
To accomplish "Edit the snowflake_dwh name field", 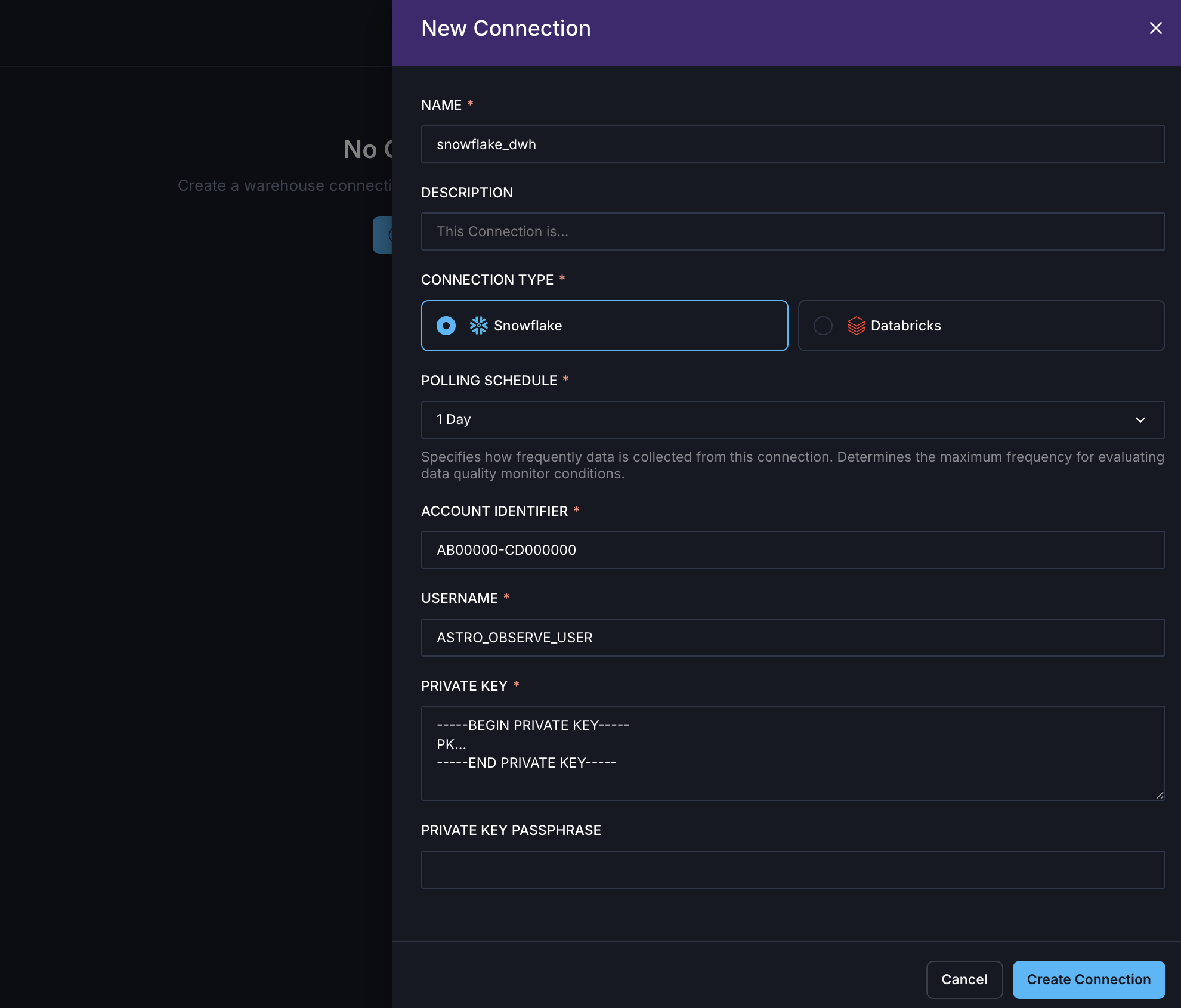I will pos(793,144).
